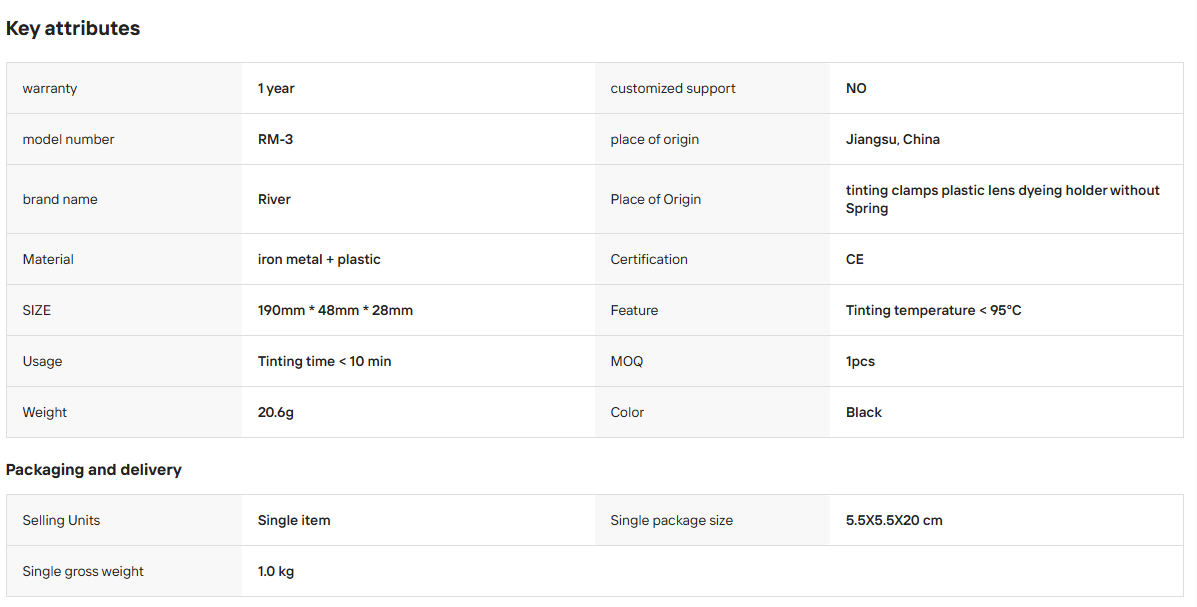Click the Key attributes heading

[73, 28]
